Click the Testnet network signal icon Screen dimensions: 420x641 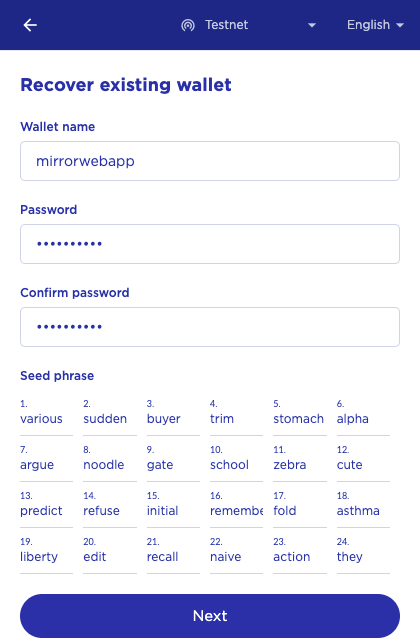[x=188, y=25]
